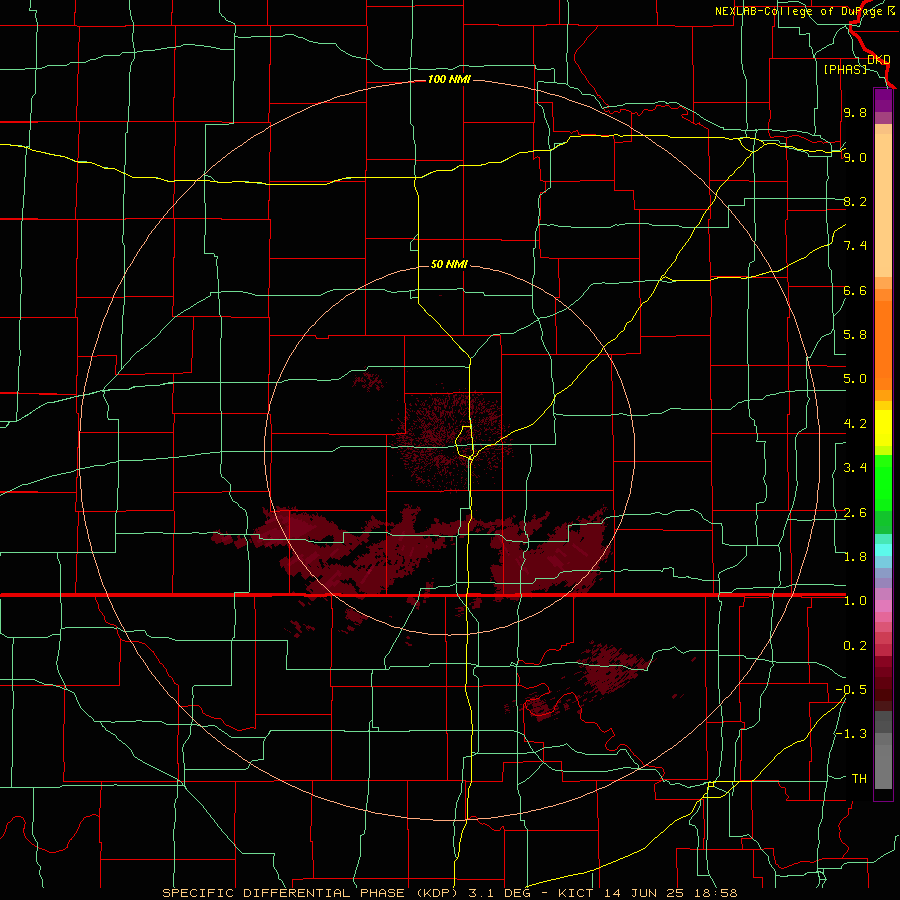The image size is (900, 900).
Task: Click the 9.0 value on the color scale
Action: pyautogui.click(x=855, y=157)
